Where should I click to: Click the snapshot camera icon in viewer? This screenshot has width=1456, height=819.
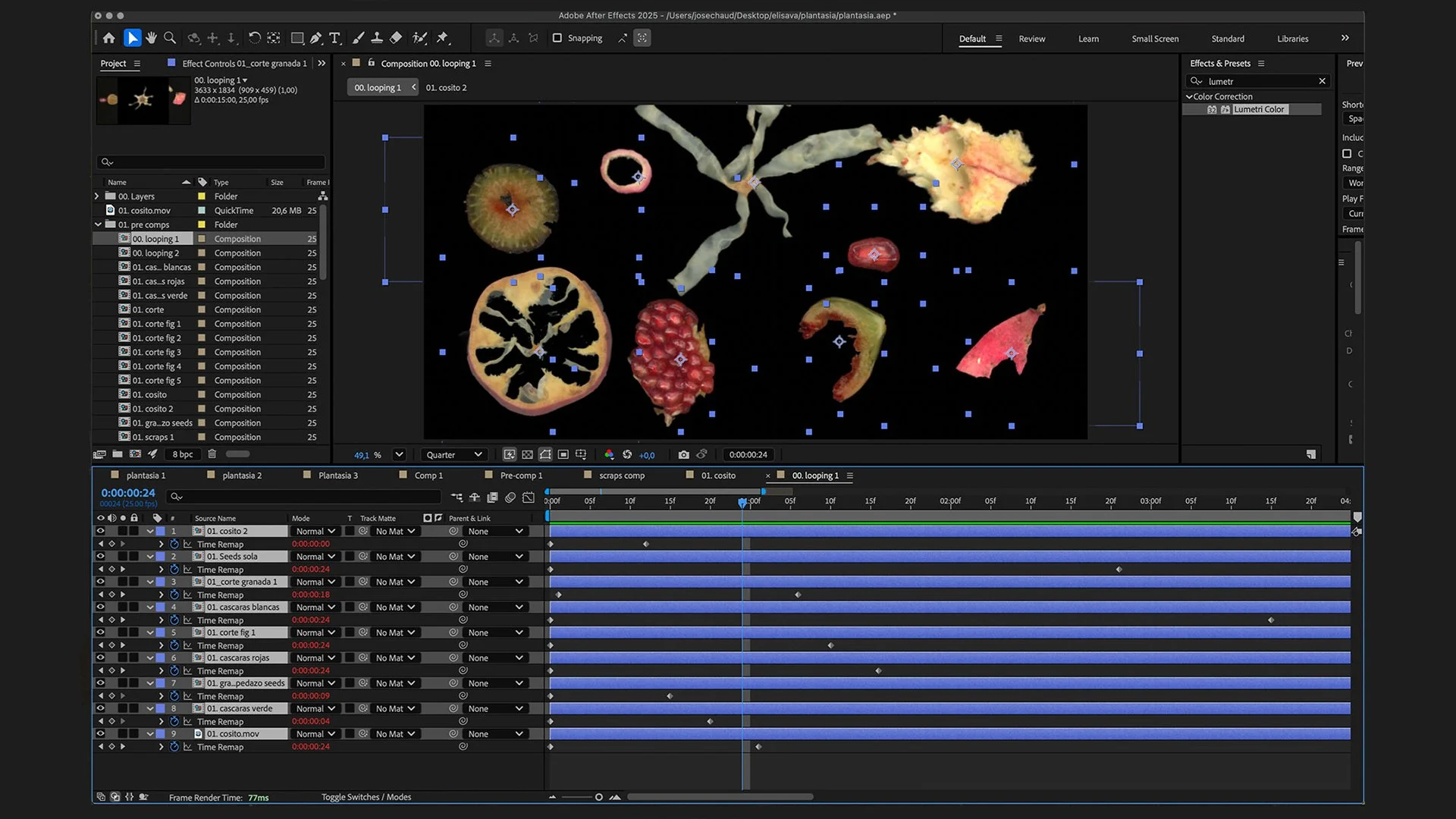click(683, 455)
